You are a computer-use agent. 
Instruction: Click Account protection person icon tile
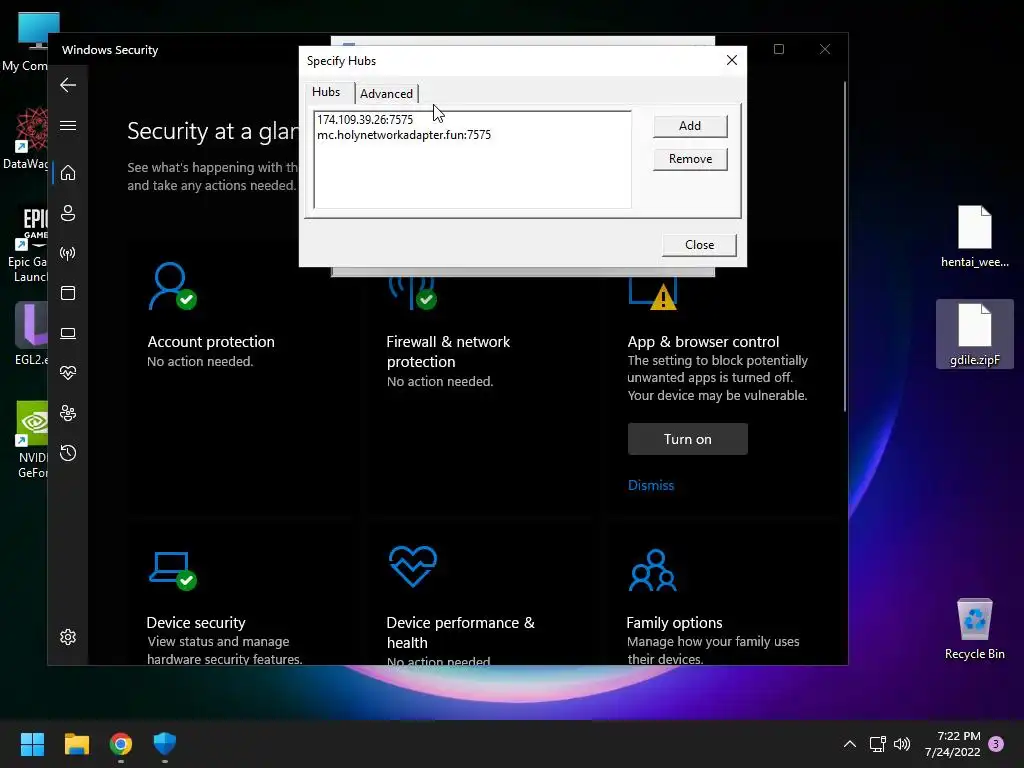coord(172,286)
